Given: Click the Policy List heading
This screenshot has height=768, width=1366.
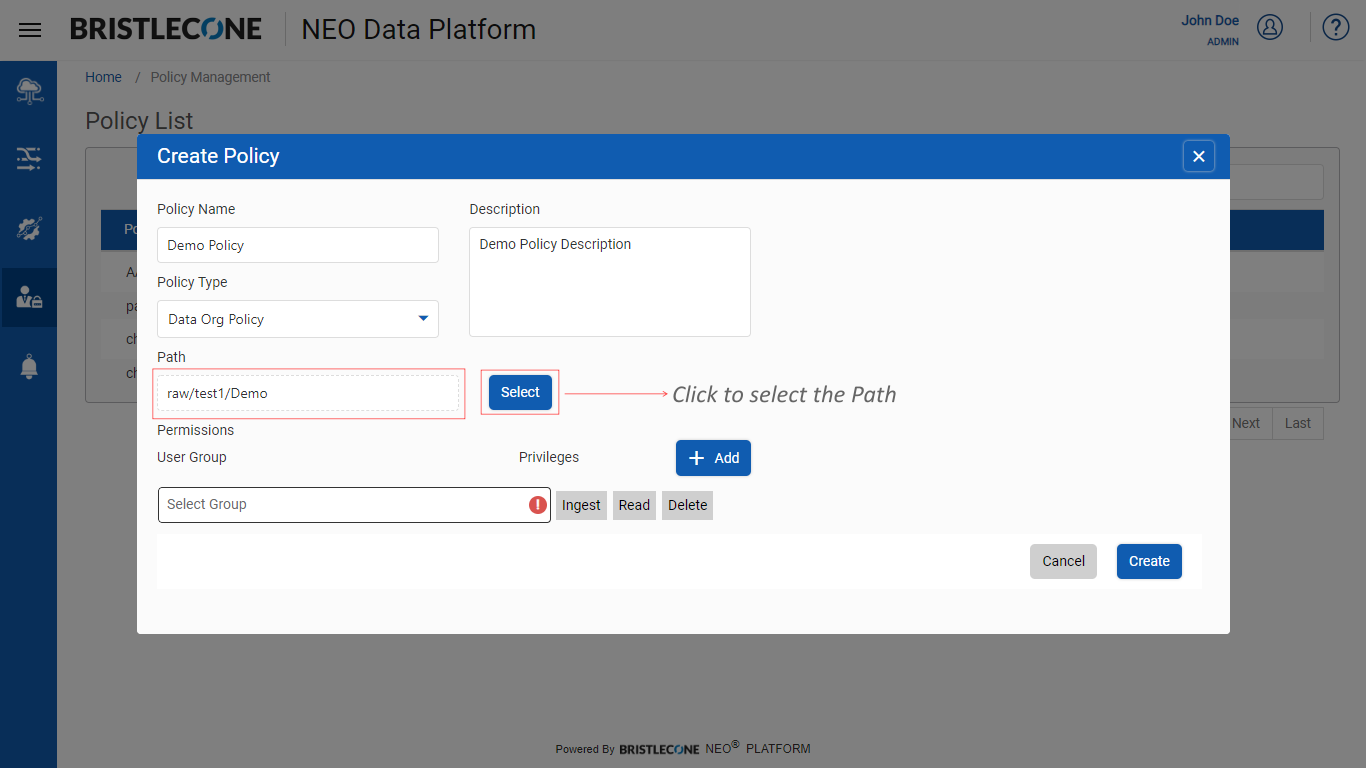Looking at the screenshot, I should click(139, 120).
